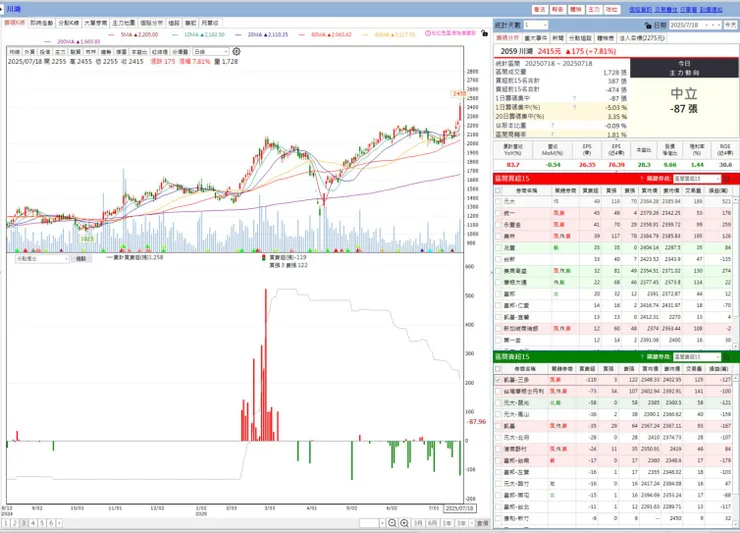
Task: Switch to the 月營收 tab
Action: (210, 23)
